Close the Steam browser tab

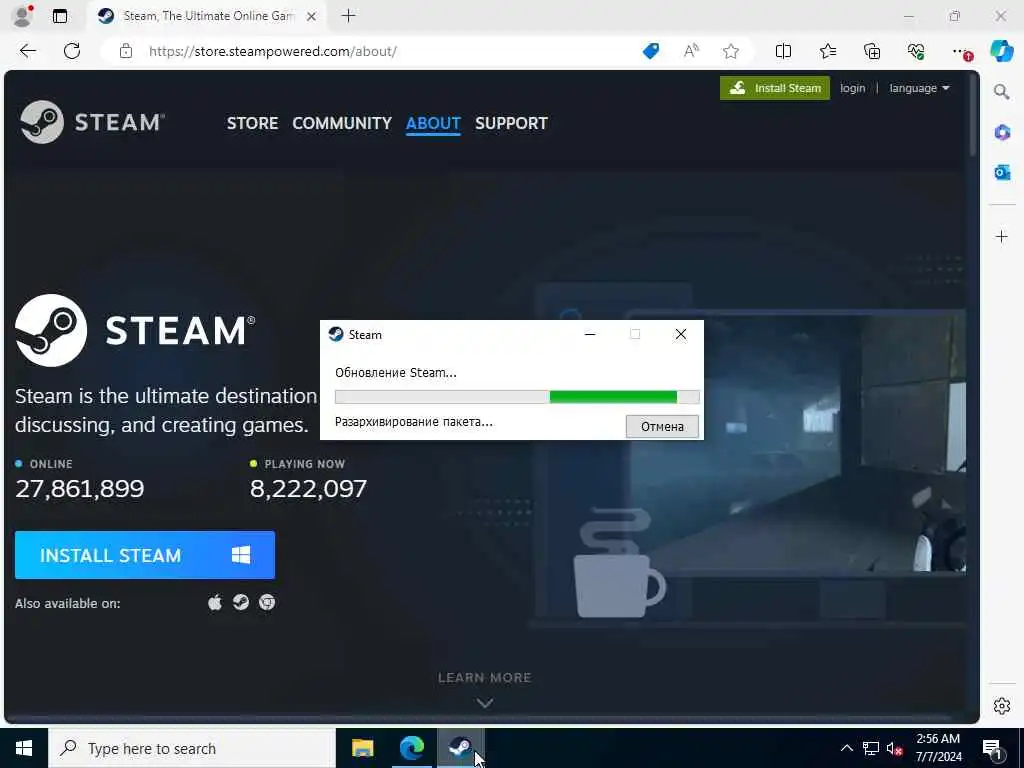pyautogui.click(x=312, y=16)
